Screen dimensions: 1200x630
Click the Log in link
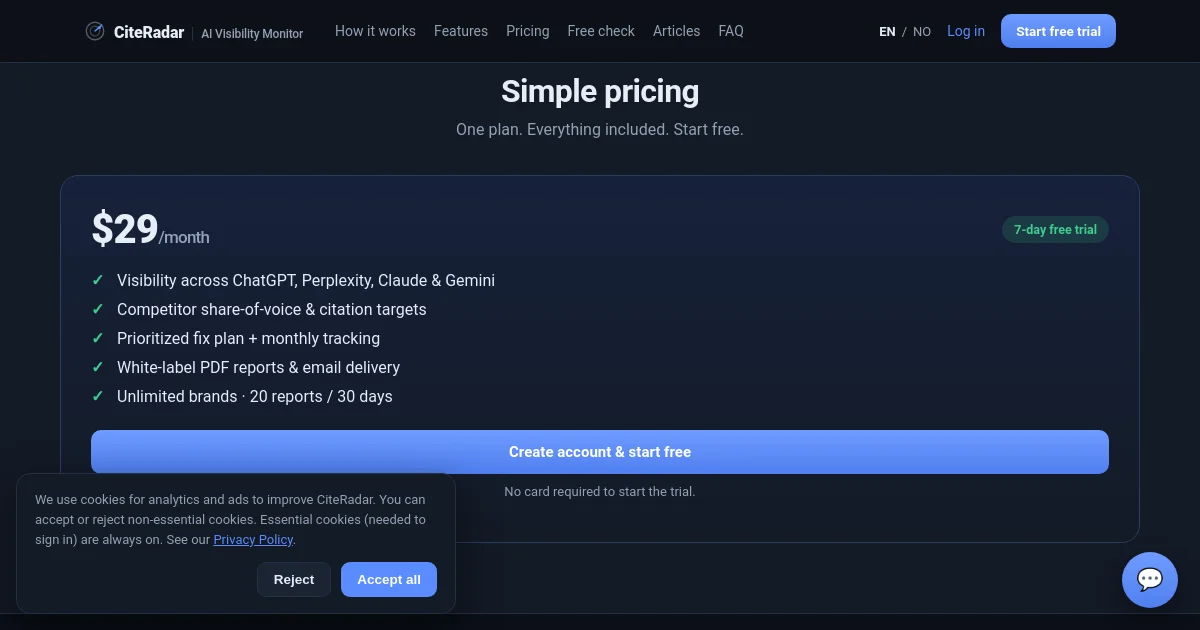966,31
